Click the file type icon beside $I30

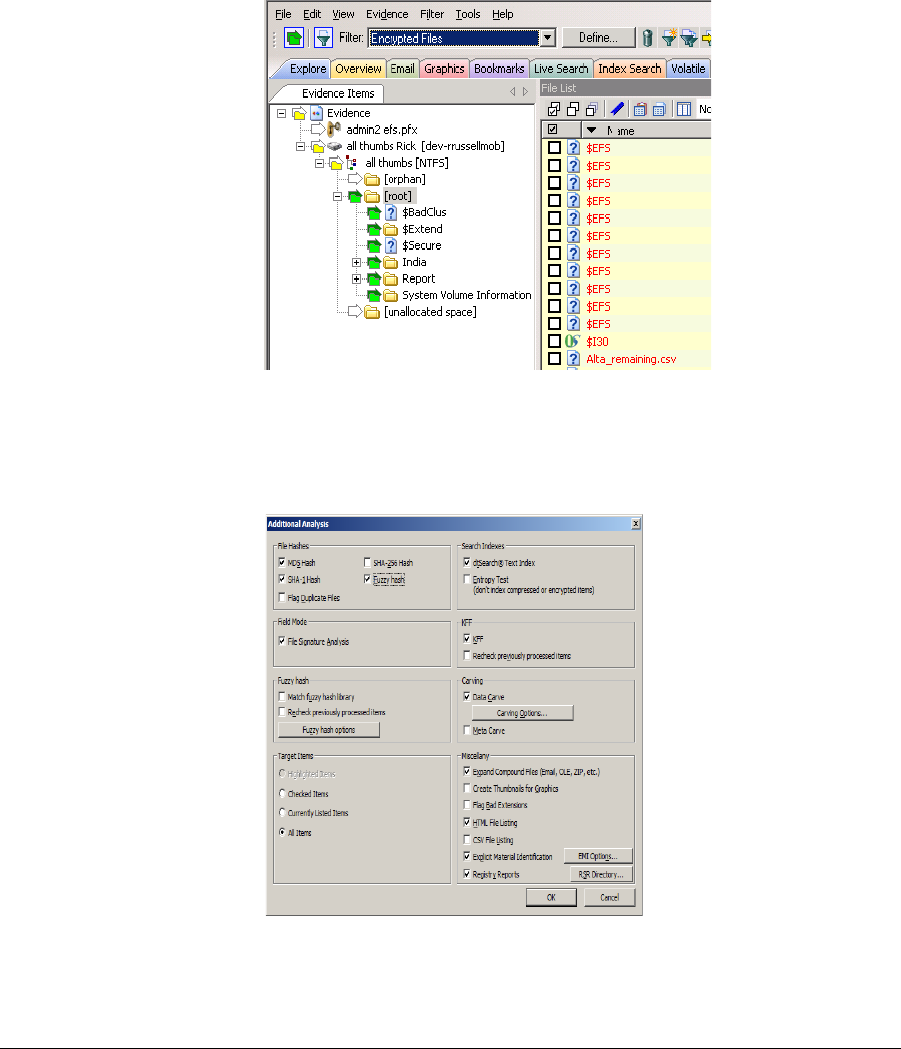[572, 341]
